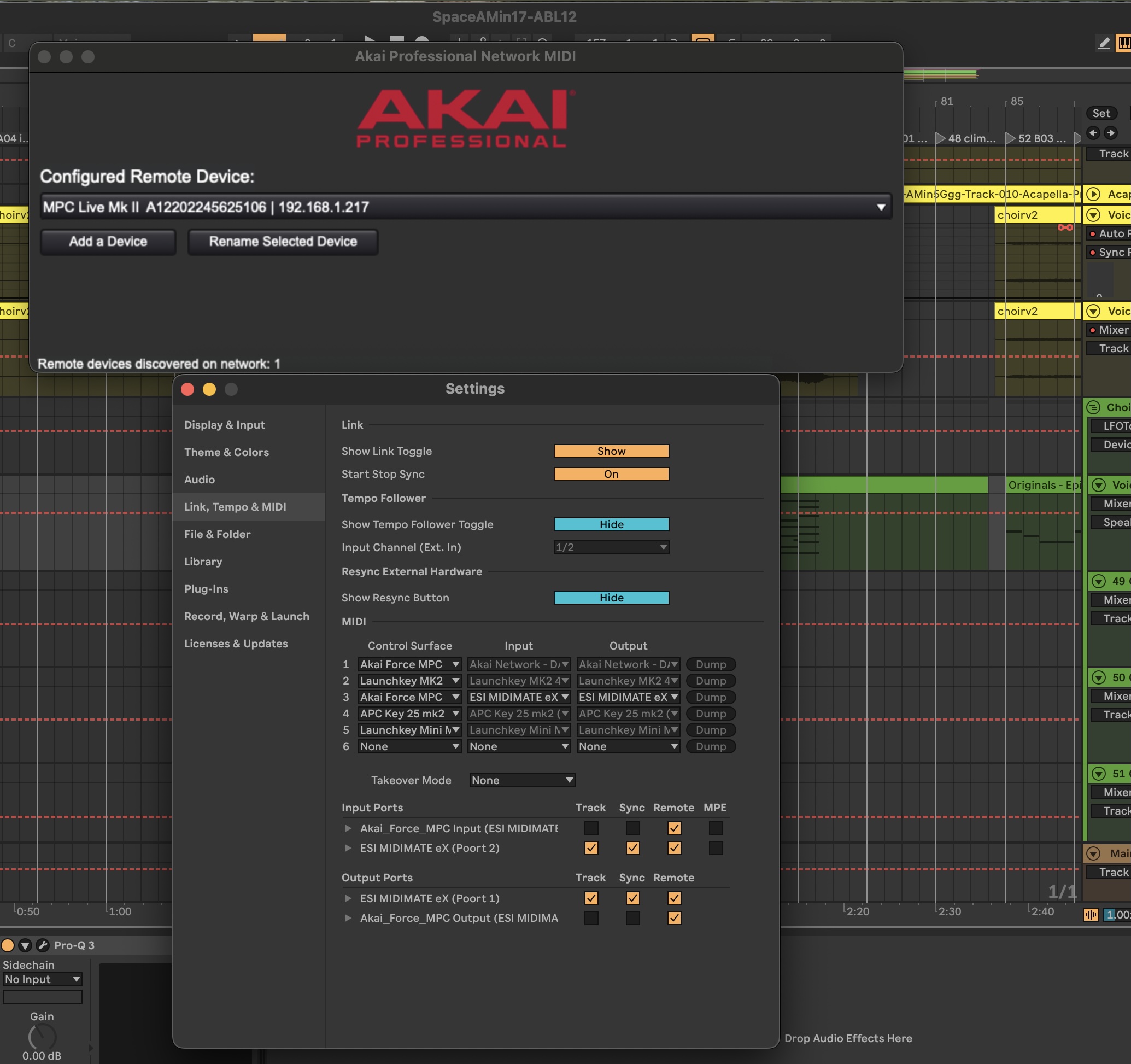Open Control Surface dropdown in row 1
The height and width of the screenshot is (1064, 1131).
pyautogui.click(x=409, y=664)
